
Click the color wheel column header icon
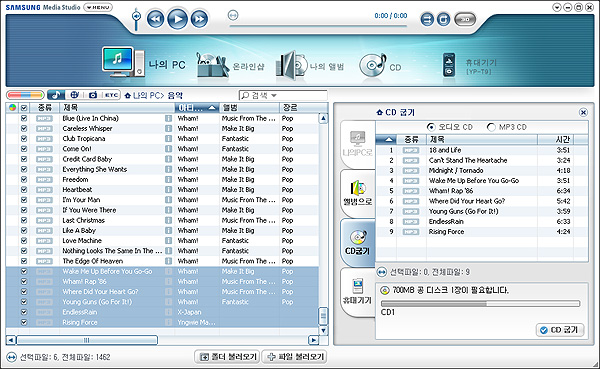(x=13, y=108)
